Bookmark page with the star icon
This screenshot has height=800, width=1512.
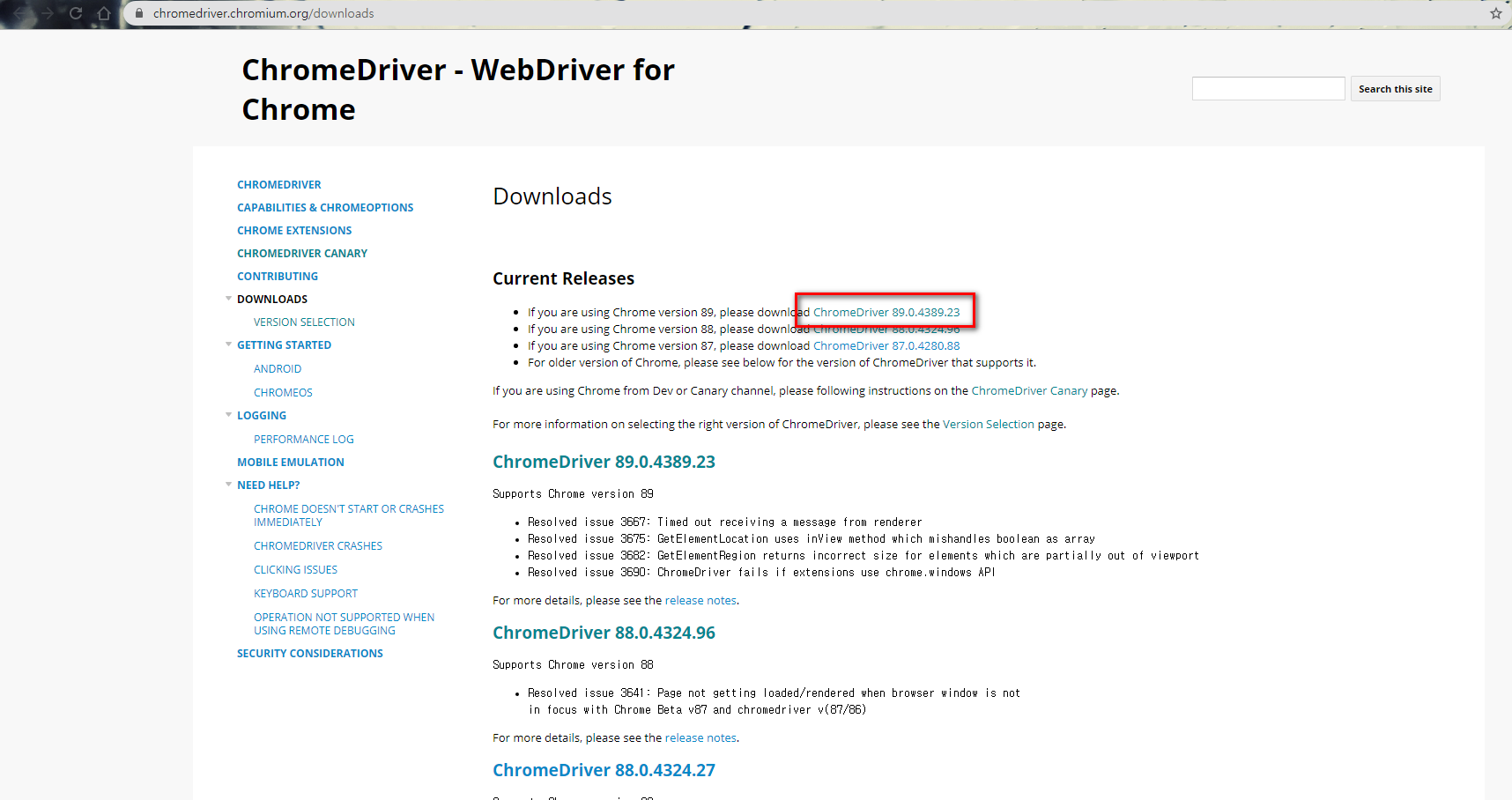[x=1495, y=13]
